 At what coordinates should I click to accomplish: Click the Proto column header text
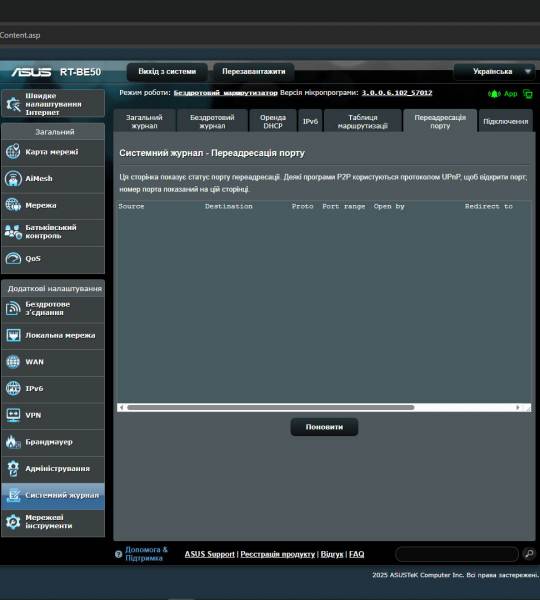302,206
